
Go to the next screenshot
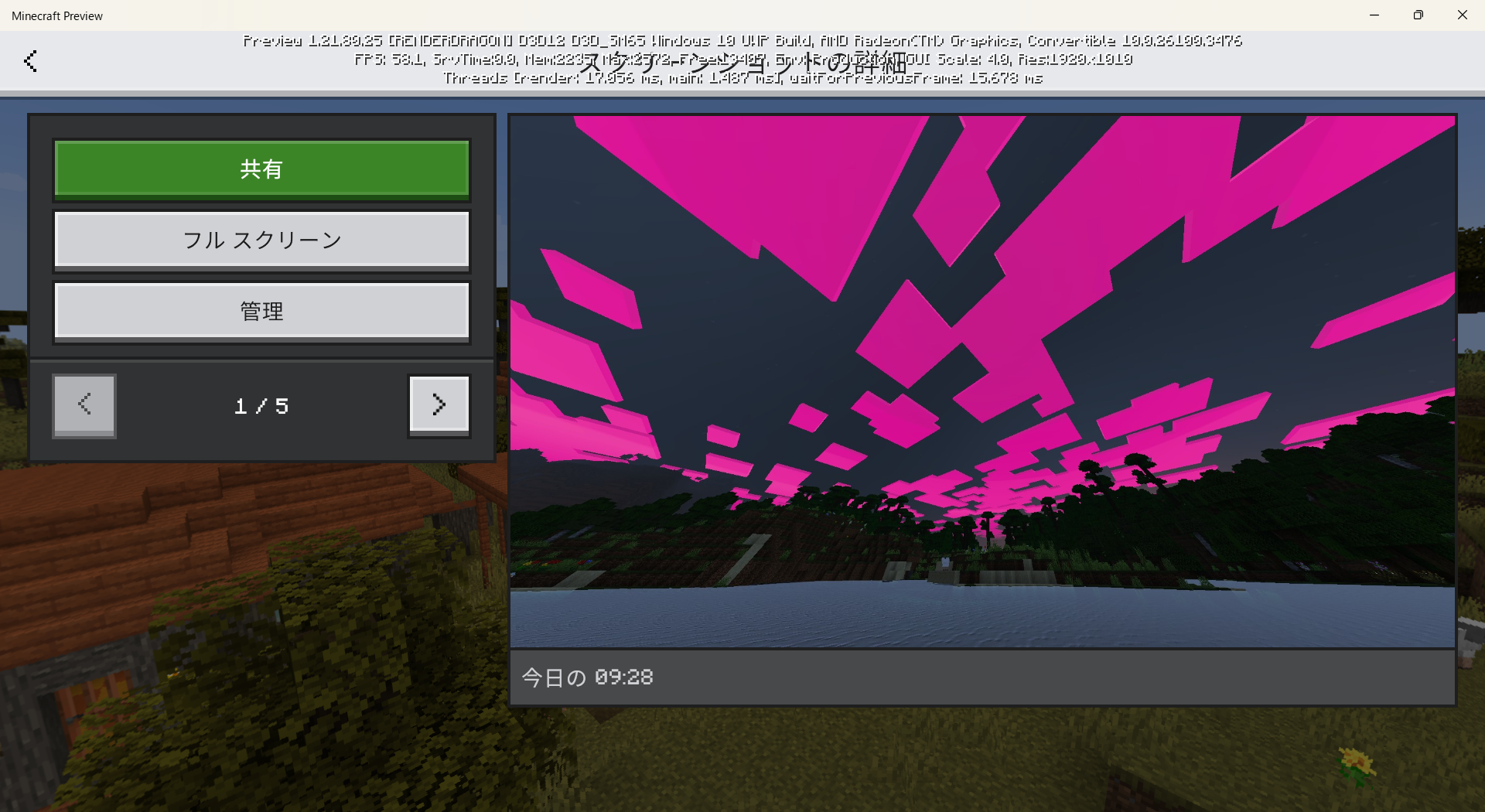439,405
